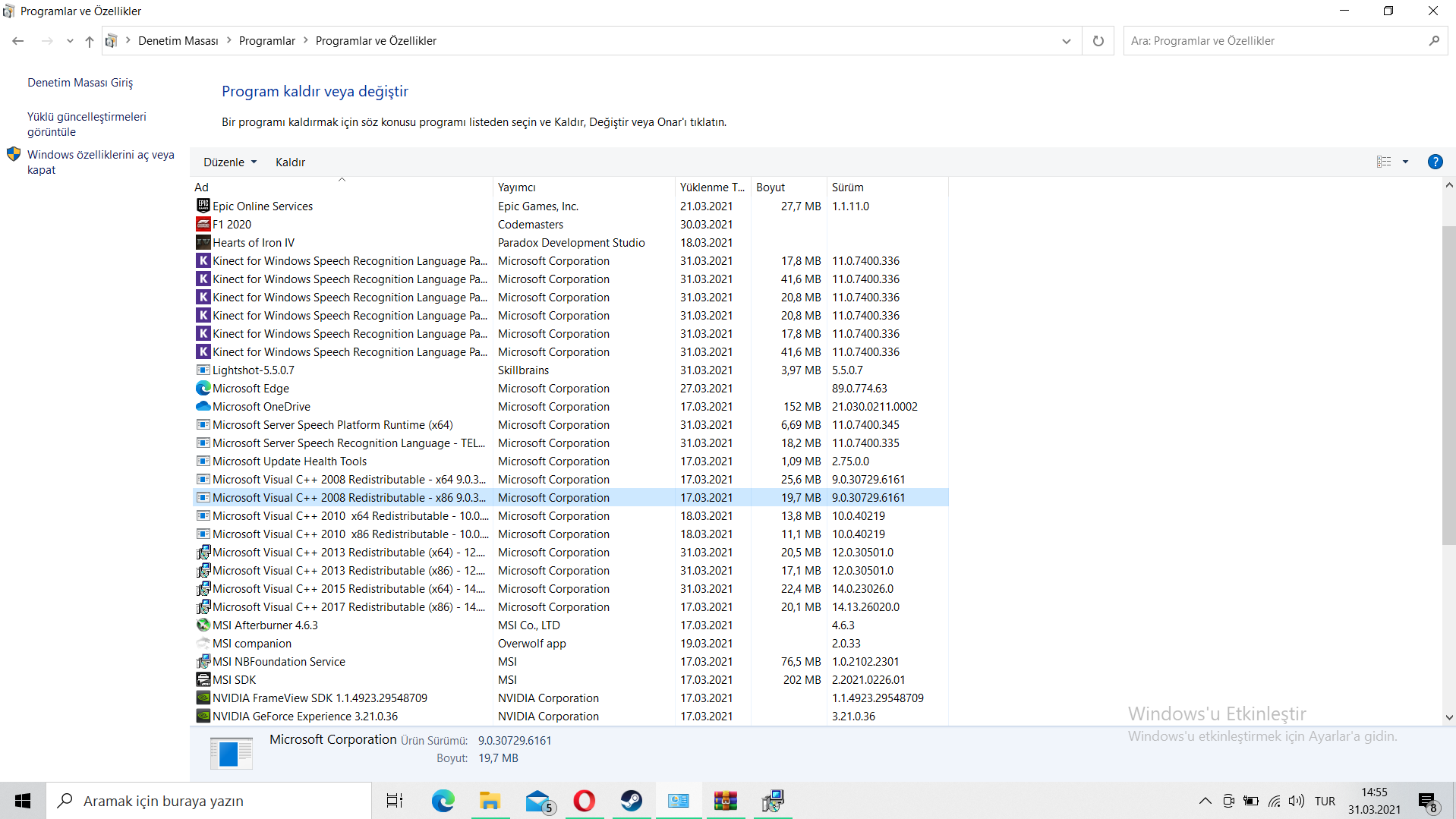Go up one folder level arrow
This screenshot has height=819, width=1456.
pyautogui.click(x=90, y=41)
